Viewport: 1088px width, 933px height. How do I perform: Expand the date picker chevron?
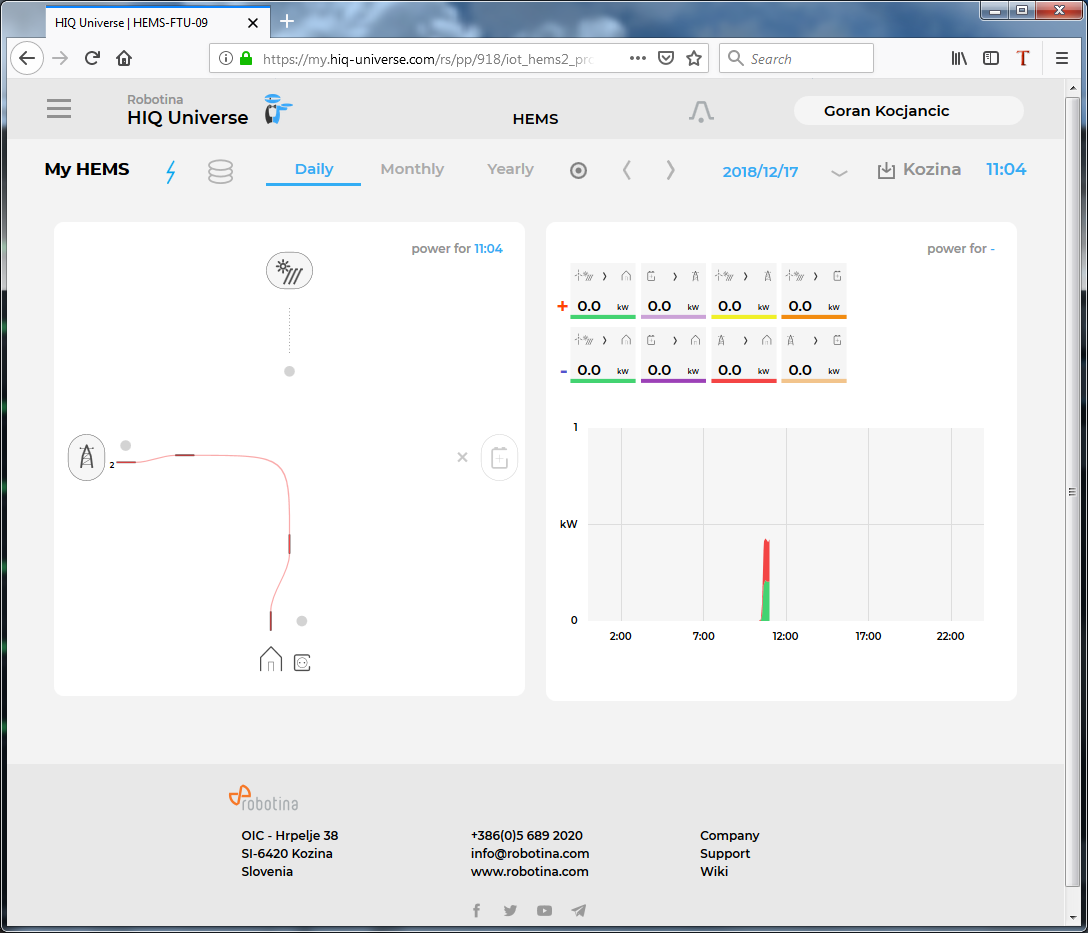tap(839, 173)
